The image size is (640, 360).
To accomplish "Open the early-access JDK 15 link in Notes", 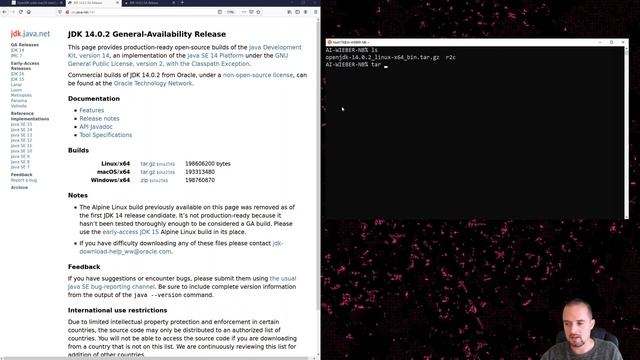I will tap(131, 232).
